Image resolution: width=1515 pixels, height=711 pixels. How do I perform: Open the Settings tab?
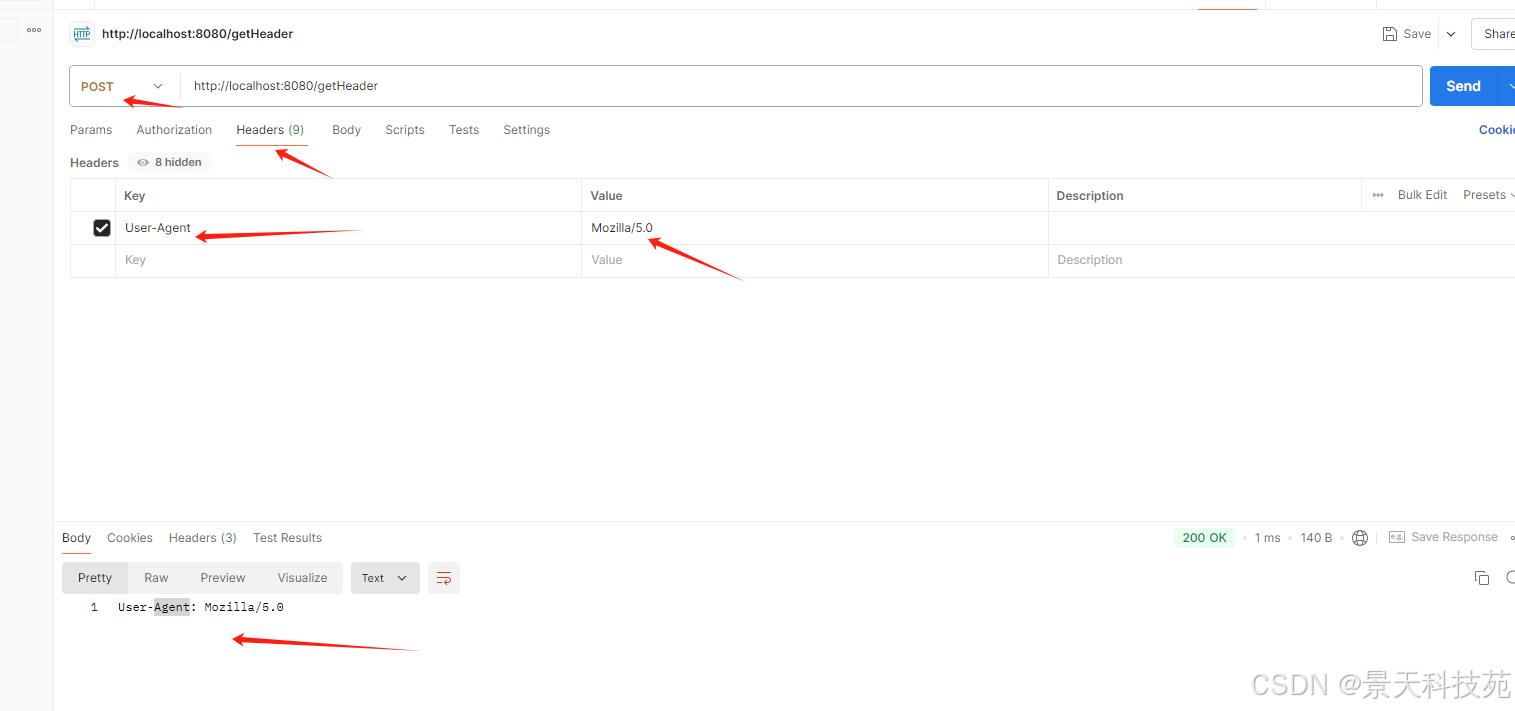tap(527, 130)
